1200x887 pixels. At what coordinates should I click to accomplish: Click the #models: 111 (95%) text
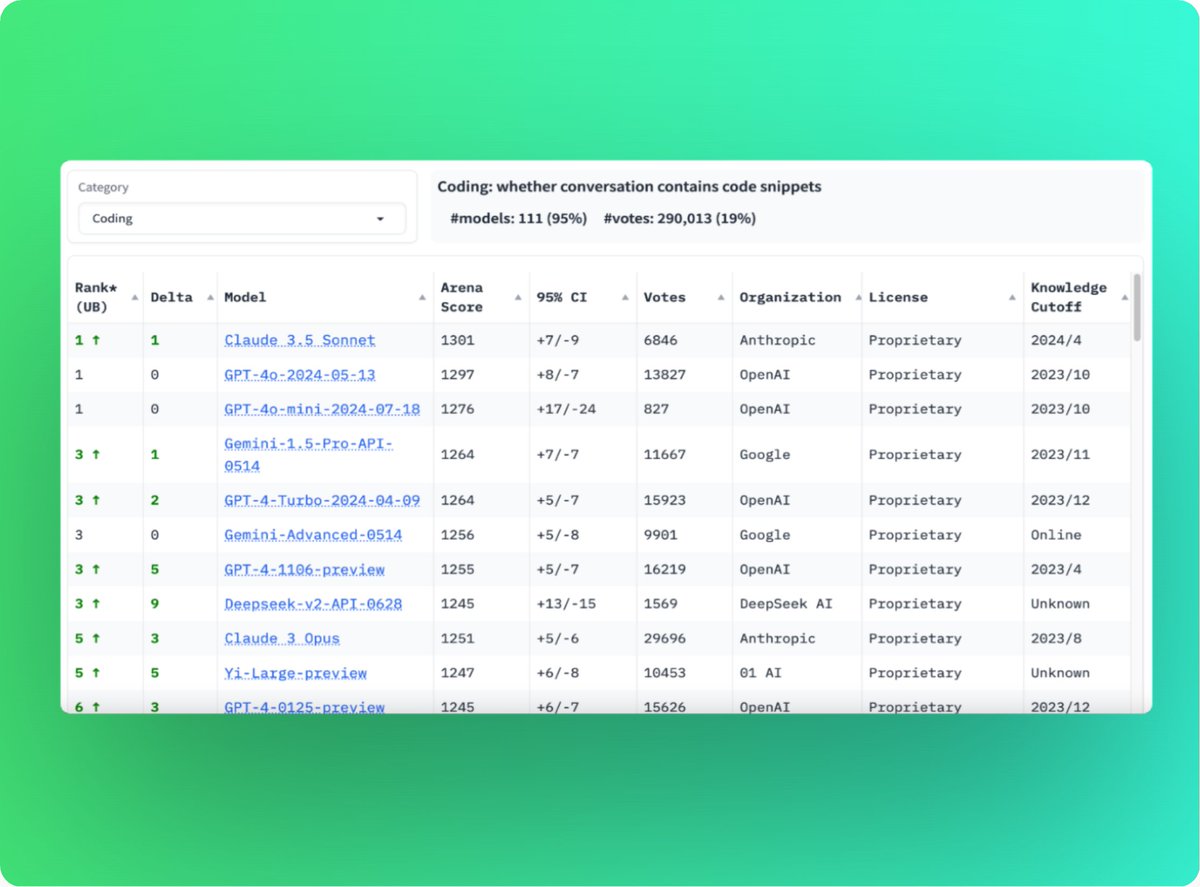[x=518, y=218]
